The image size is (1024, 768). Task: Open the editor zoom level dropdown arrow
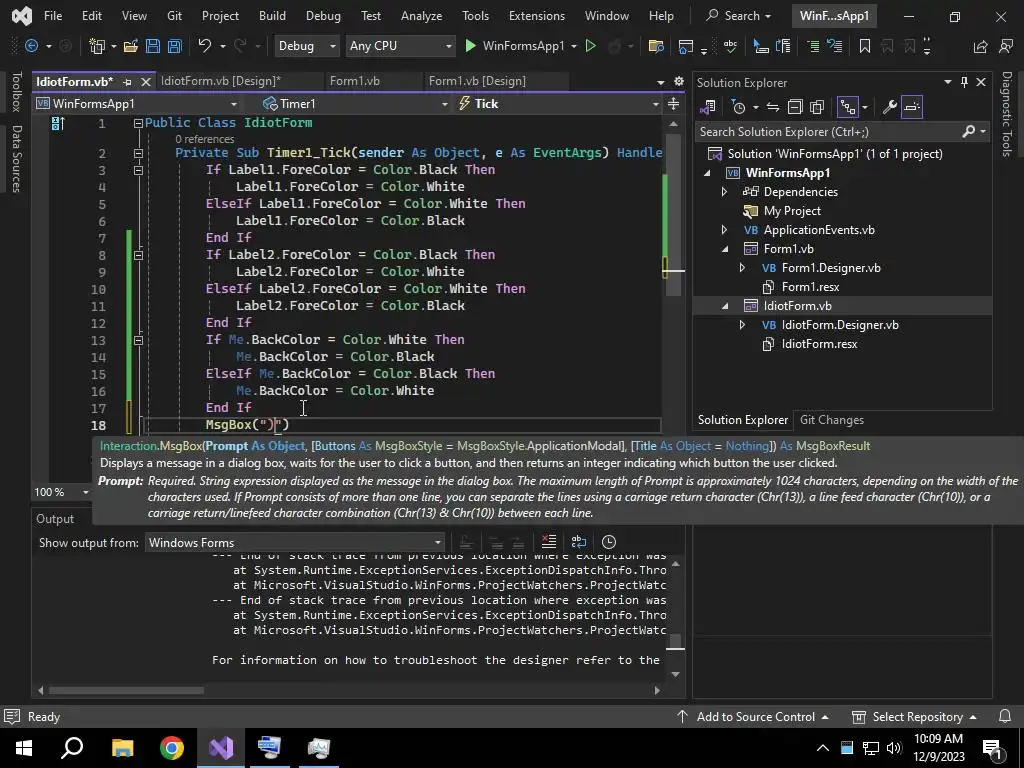click(x=86, y=492)
